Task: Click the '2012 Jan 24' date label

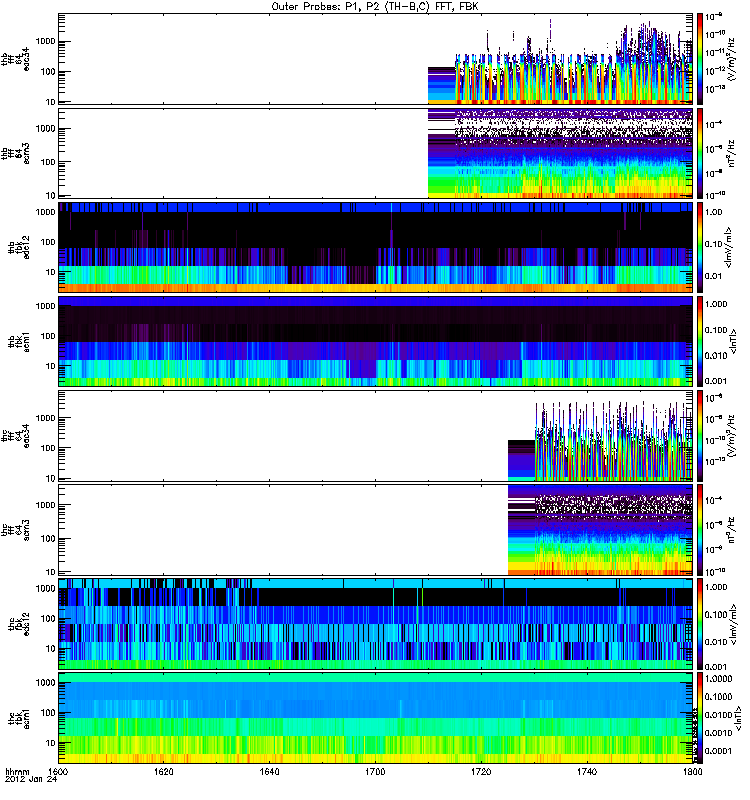Action: click(x=24, y=782)
